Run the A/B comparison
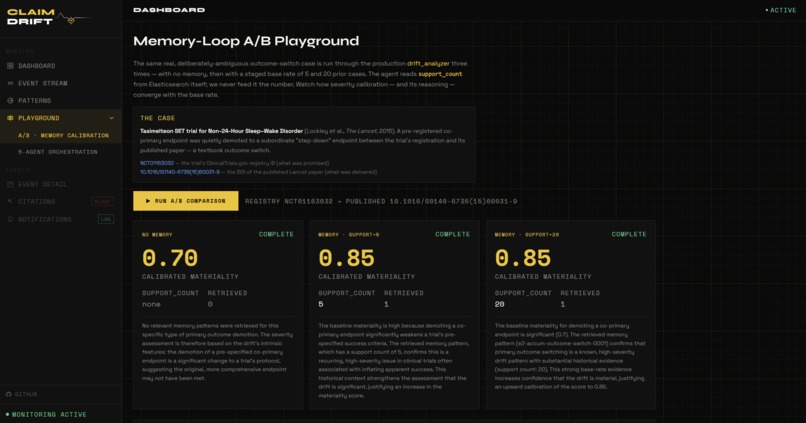 click(186, 201)
